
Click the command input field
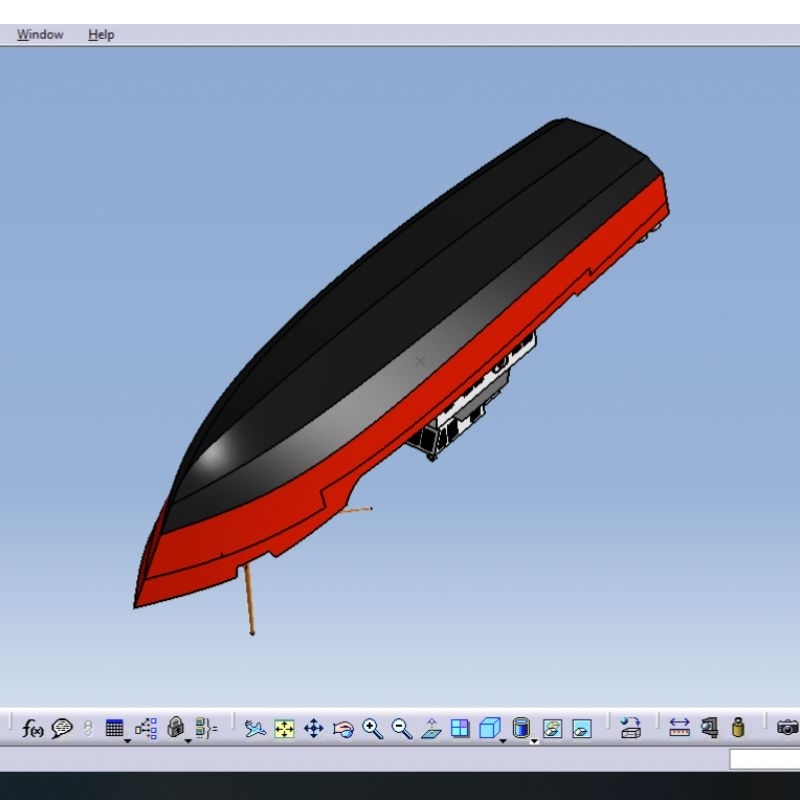point(764,760)
